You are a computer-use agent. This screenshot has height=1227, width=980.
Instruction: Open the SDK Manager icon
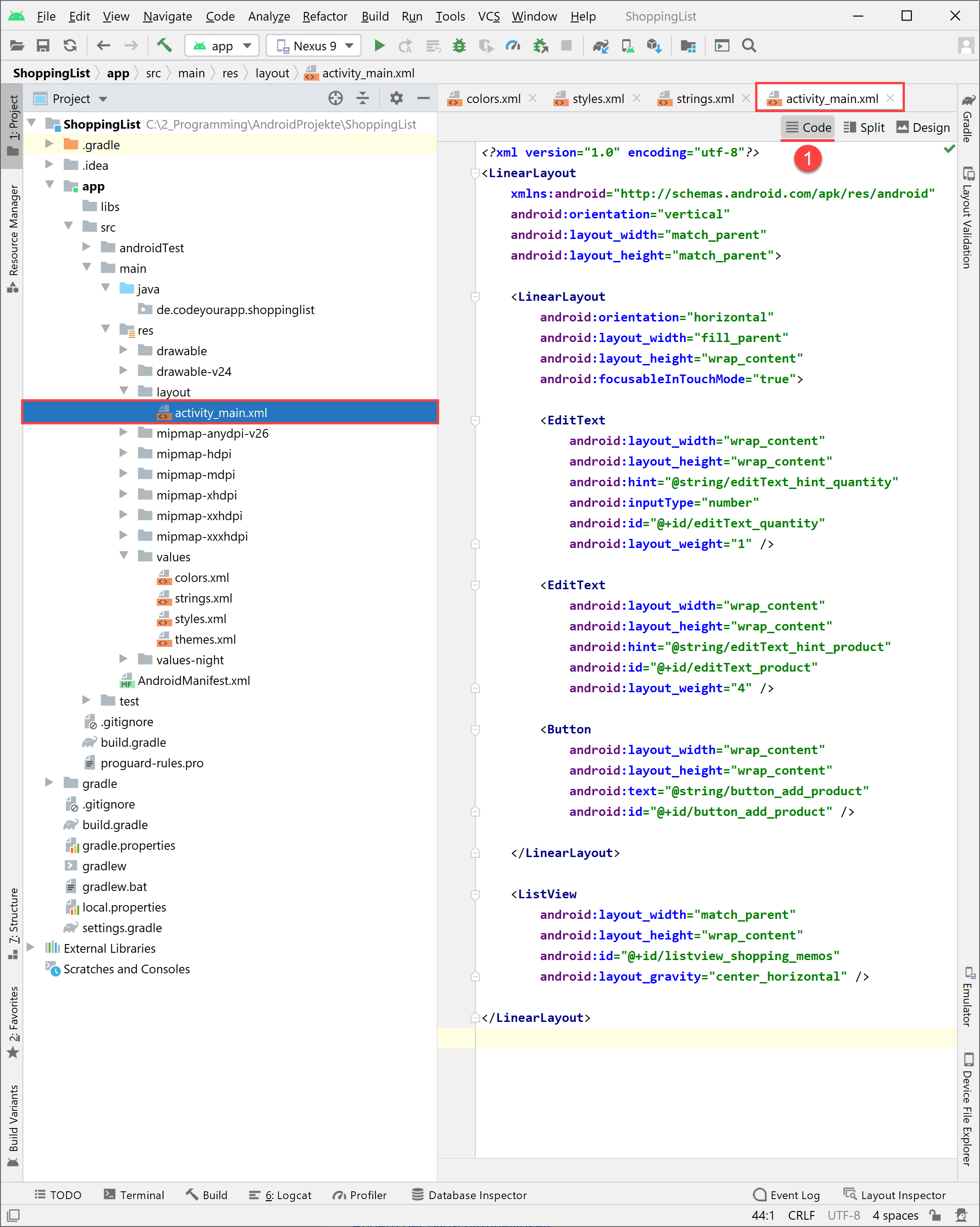[654, 45]
